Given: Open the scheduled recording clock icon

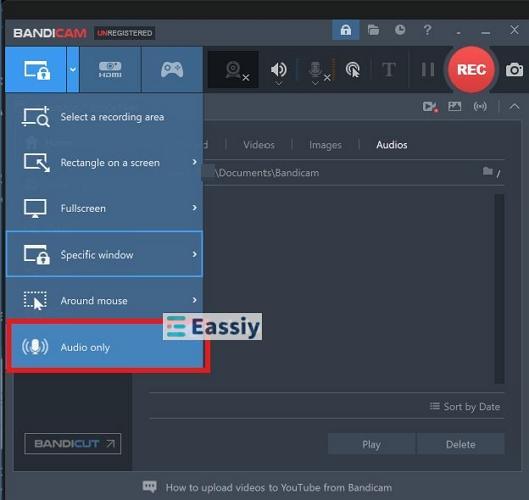Looking at the screenshot, I should pos(400,30).
